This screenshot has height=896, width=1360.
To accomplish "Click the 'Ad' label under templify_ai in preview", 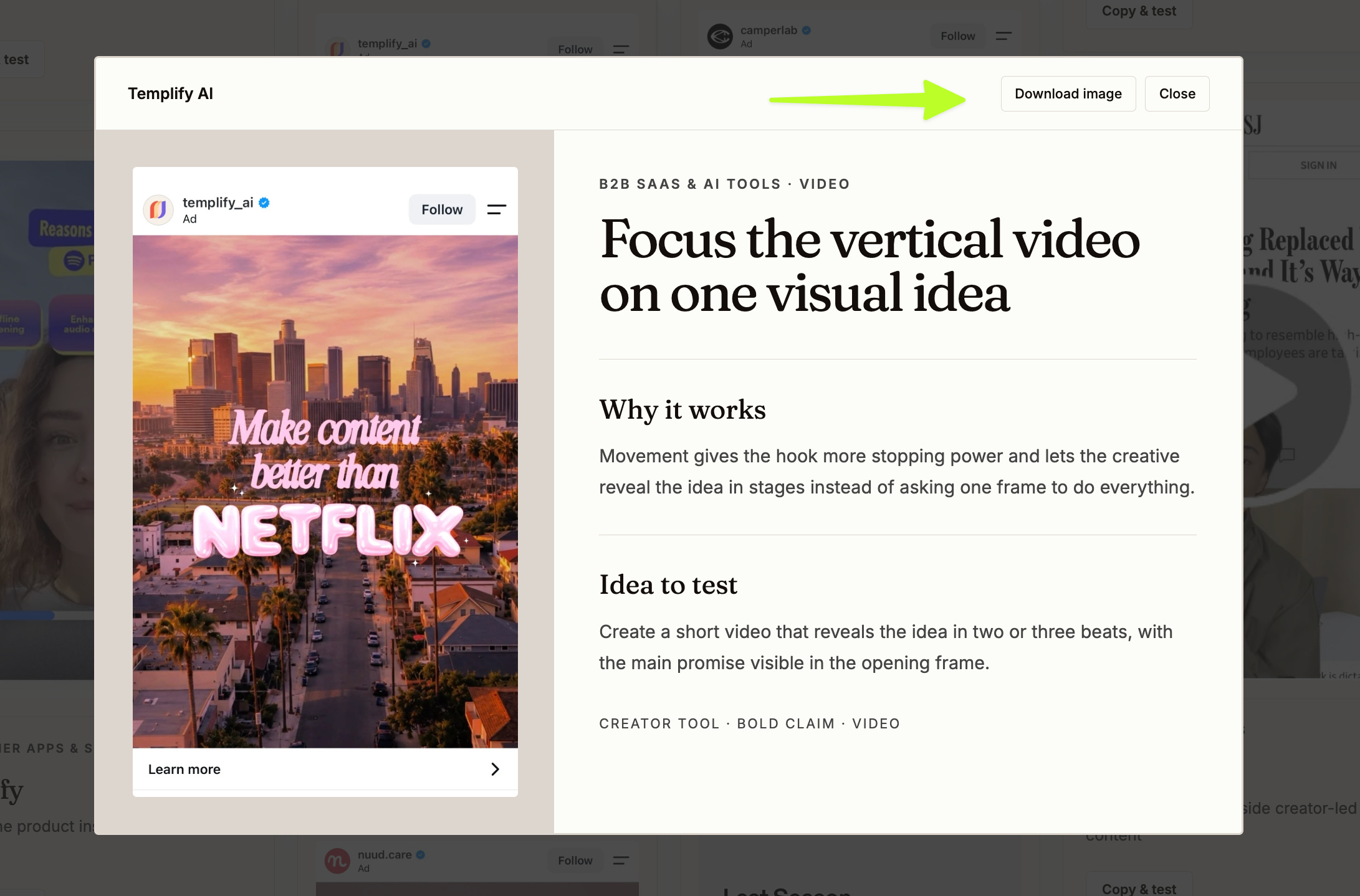I will pos(189,219).
